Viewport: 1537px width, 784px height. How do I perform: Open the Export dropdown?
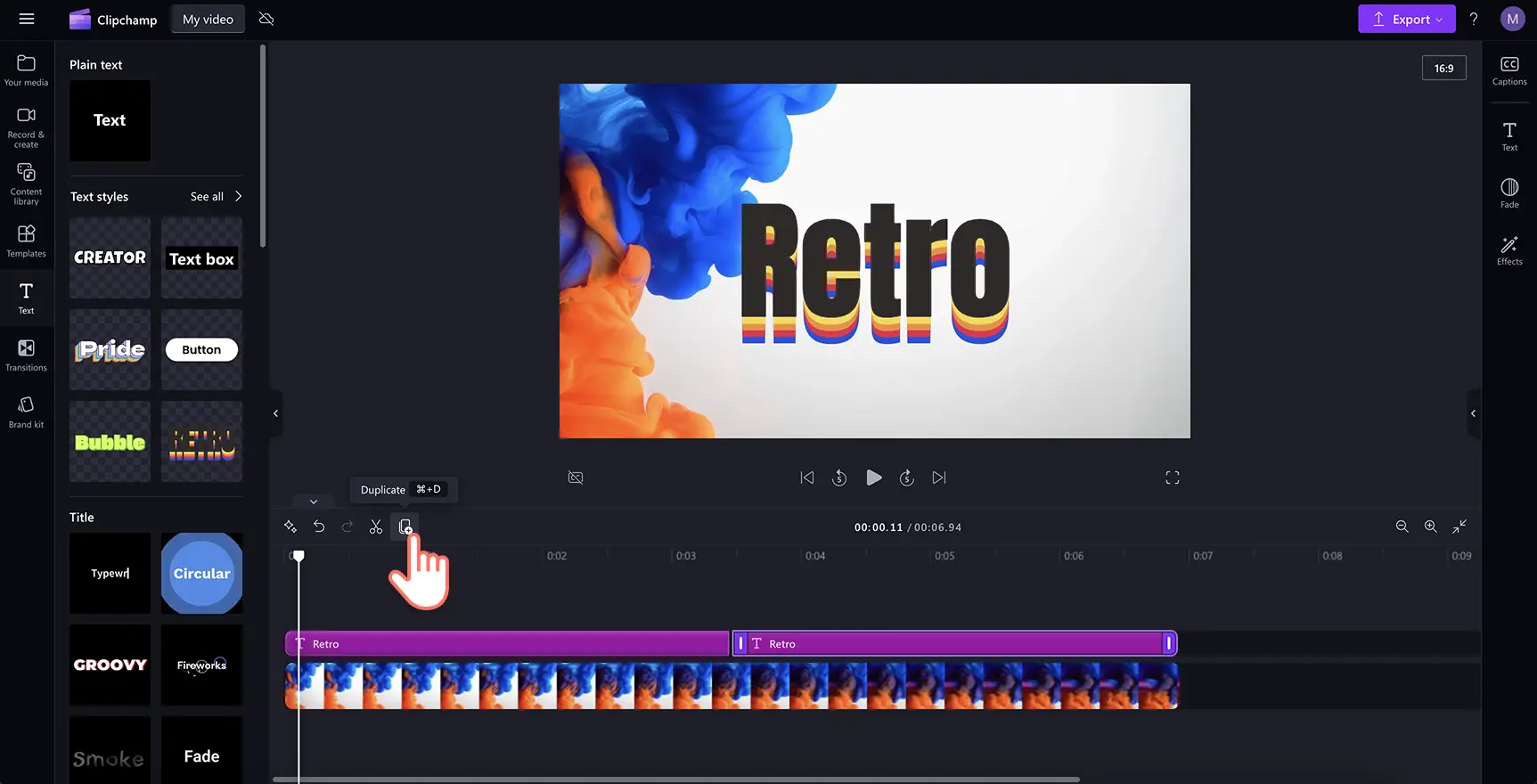click(1406, 19)
